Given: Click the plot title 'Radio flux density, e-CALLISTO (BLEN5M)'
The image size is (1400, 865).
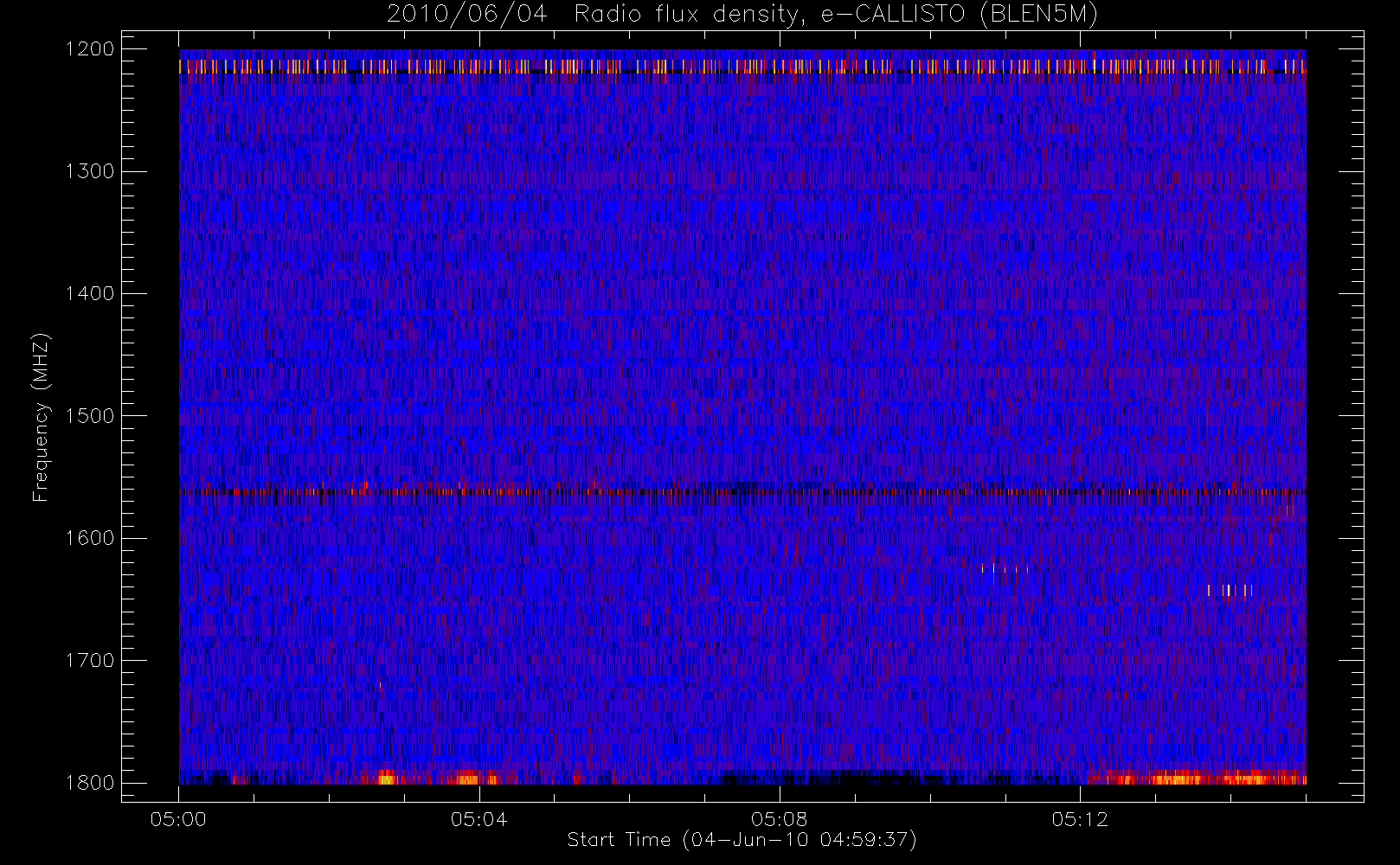Looking at the screenshot, I should [836, 15].
